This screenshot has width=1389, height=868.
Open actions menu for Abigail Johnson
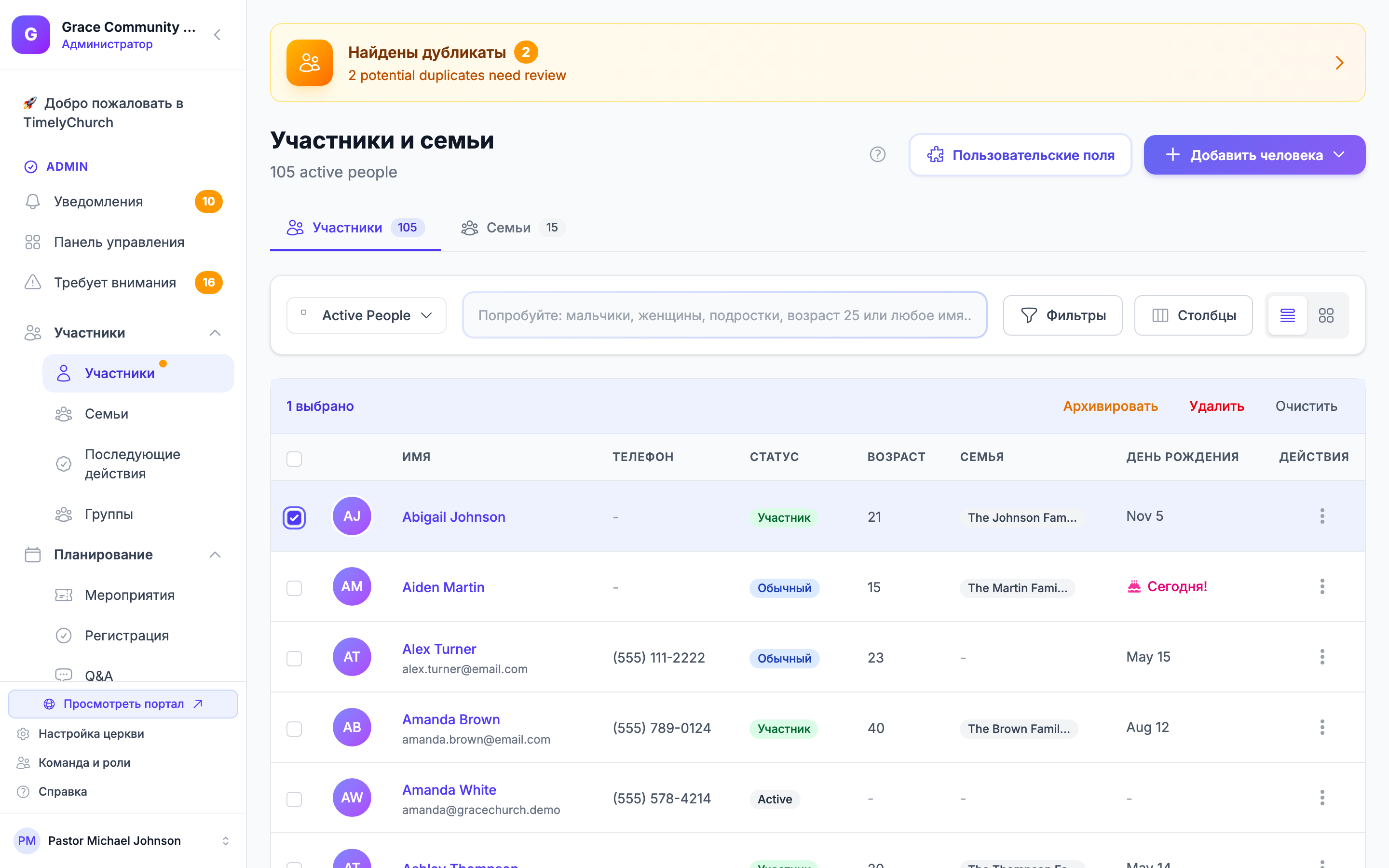[x=1322, y=516]
